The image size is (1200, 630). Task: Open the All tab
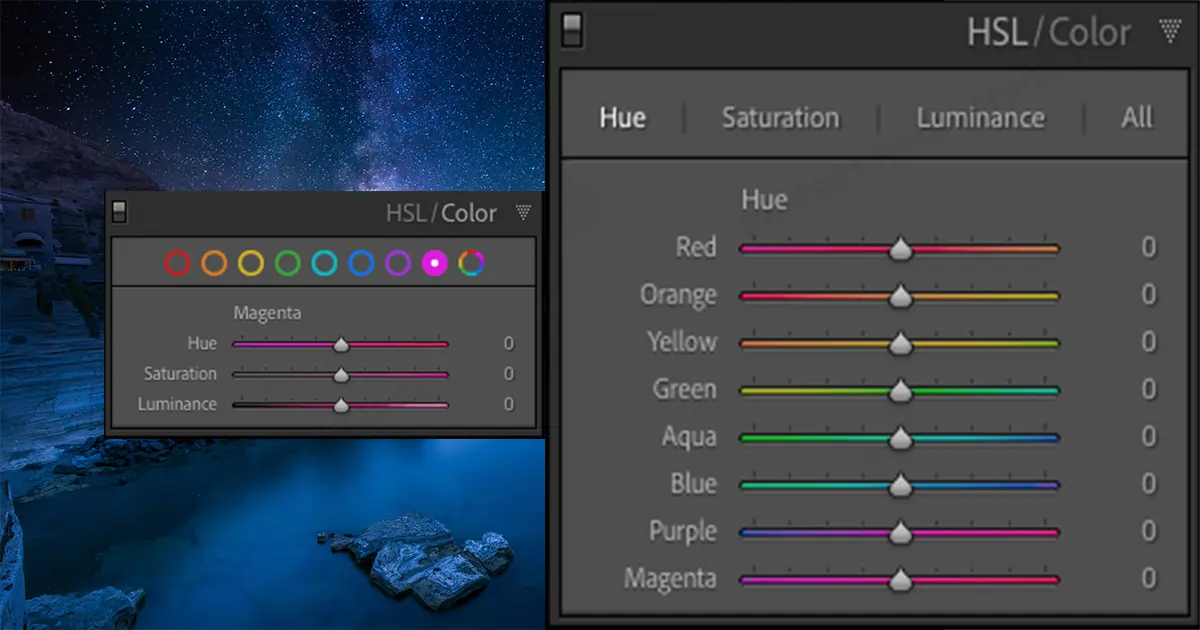[1137, 117]
